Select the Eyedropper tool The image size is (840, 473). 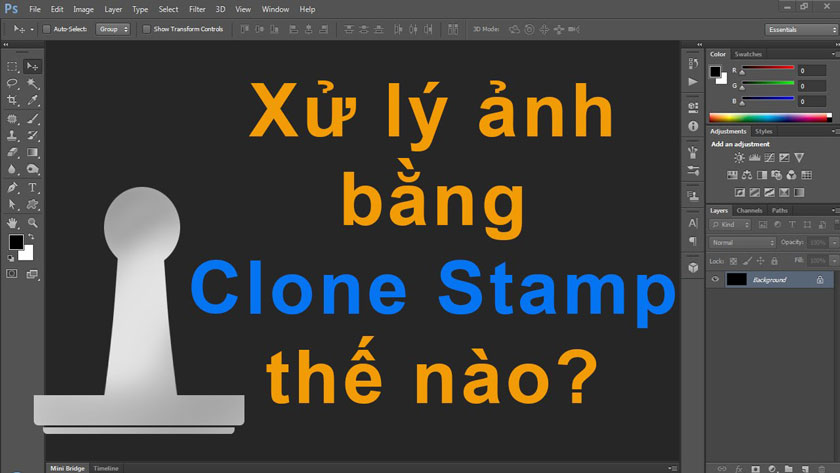coord(33,100)
